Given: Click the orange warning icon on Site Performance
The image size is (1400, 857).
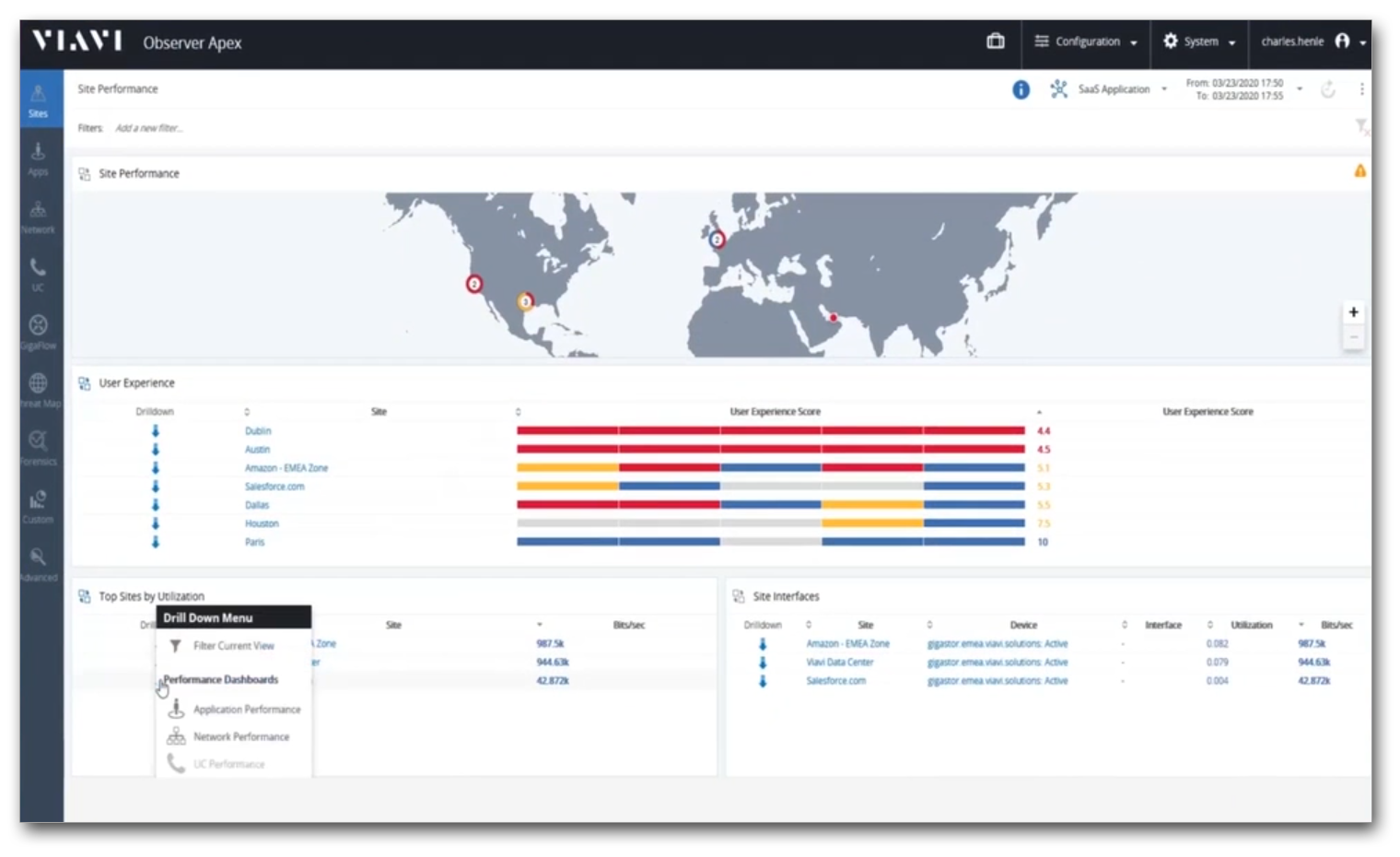Looking at the screenshot, I should tap(1359, 171).
